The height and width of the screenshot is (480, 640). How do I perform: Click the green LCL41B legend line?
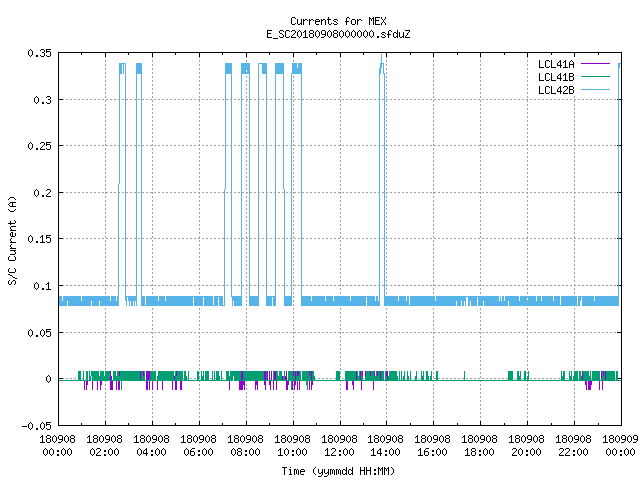pos(595,77)
